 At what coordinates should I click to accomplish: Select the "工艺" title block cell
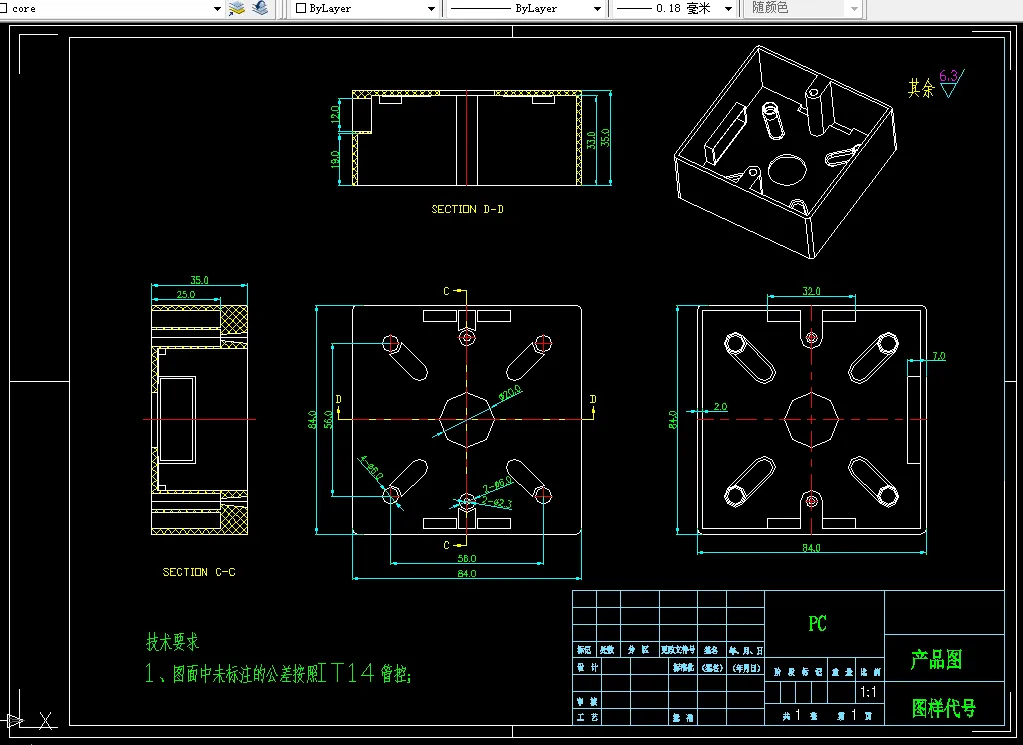click(586, 717)
